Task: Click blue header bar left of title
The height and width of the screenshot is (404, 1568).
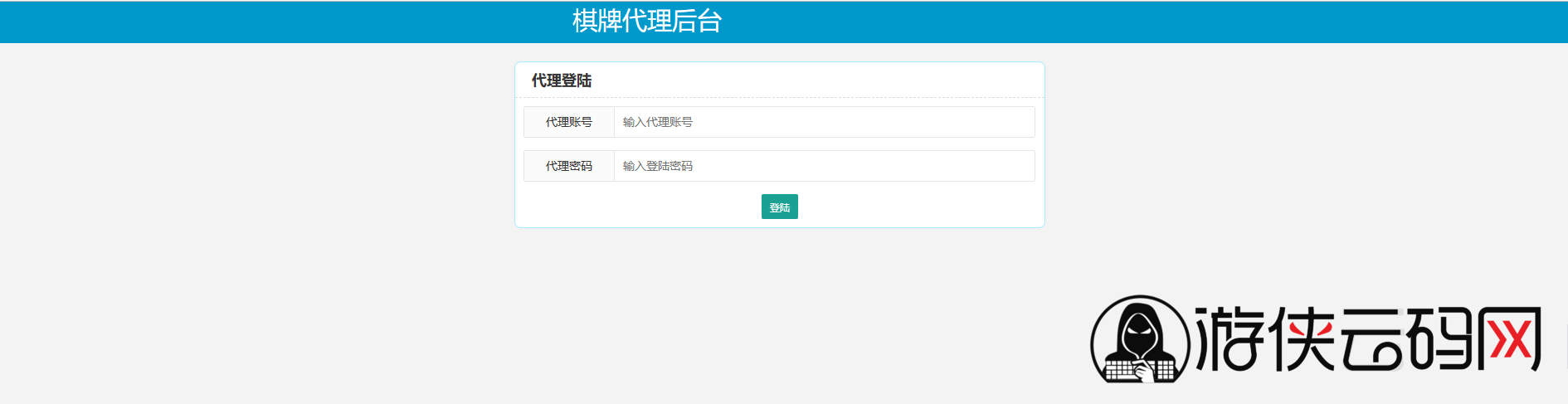Action: (249, 22)
